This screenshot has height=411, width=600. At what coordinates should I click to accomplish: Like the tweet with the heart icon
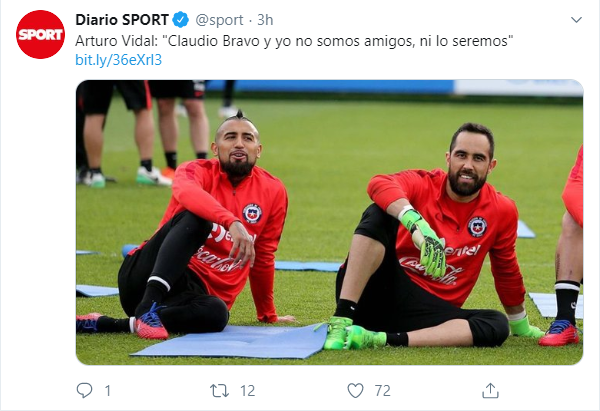355,391
